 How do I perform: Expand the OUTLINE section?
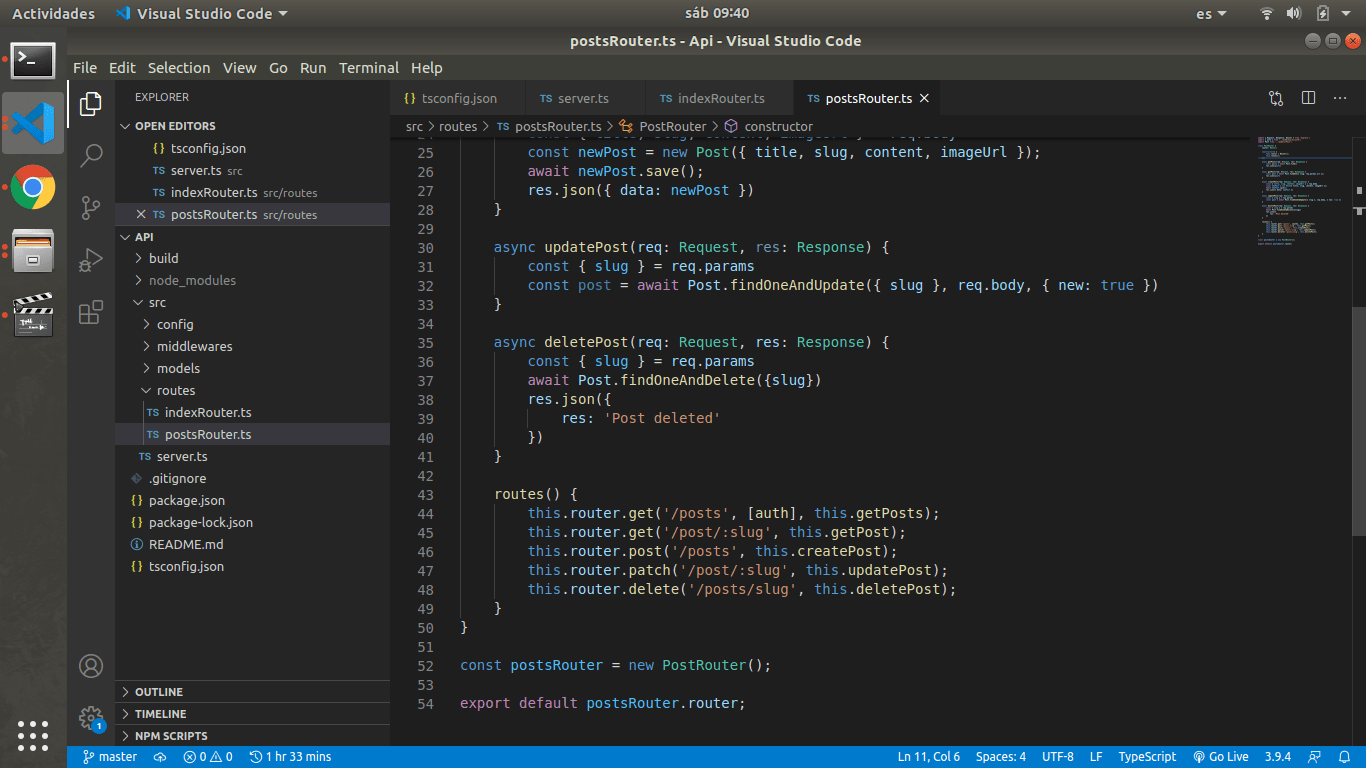[x=159, y=692]
